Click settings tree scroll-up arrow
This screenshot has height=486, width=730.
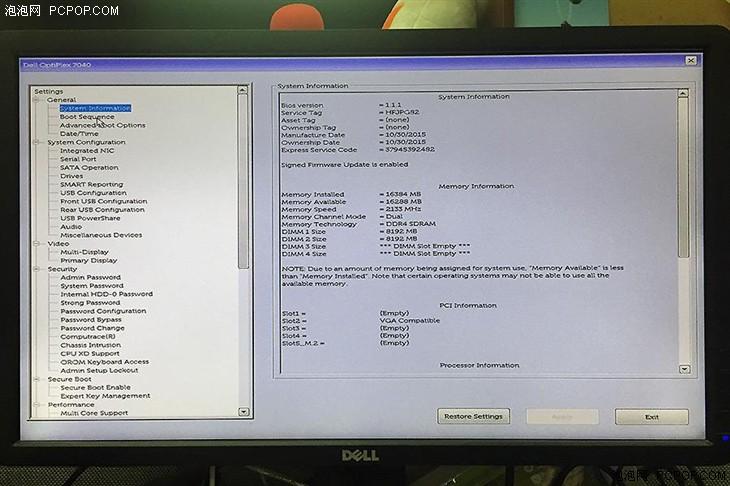pyautogui.click(x=243, y=89)
